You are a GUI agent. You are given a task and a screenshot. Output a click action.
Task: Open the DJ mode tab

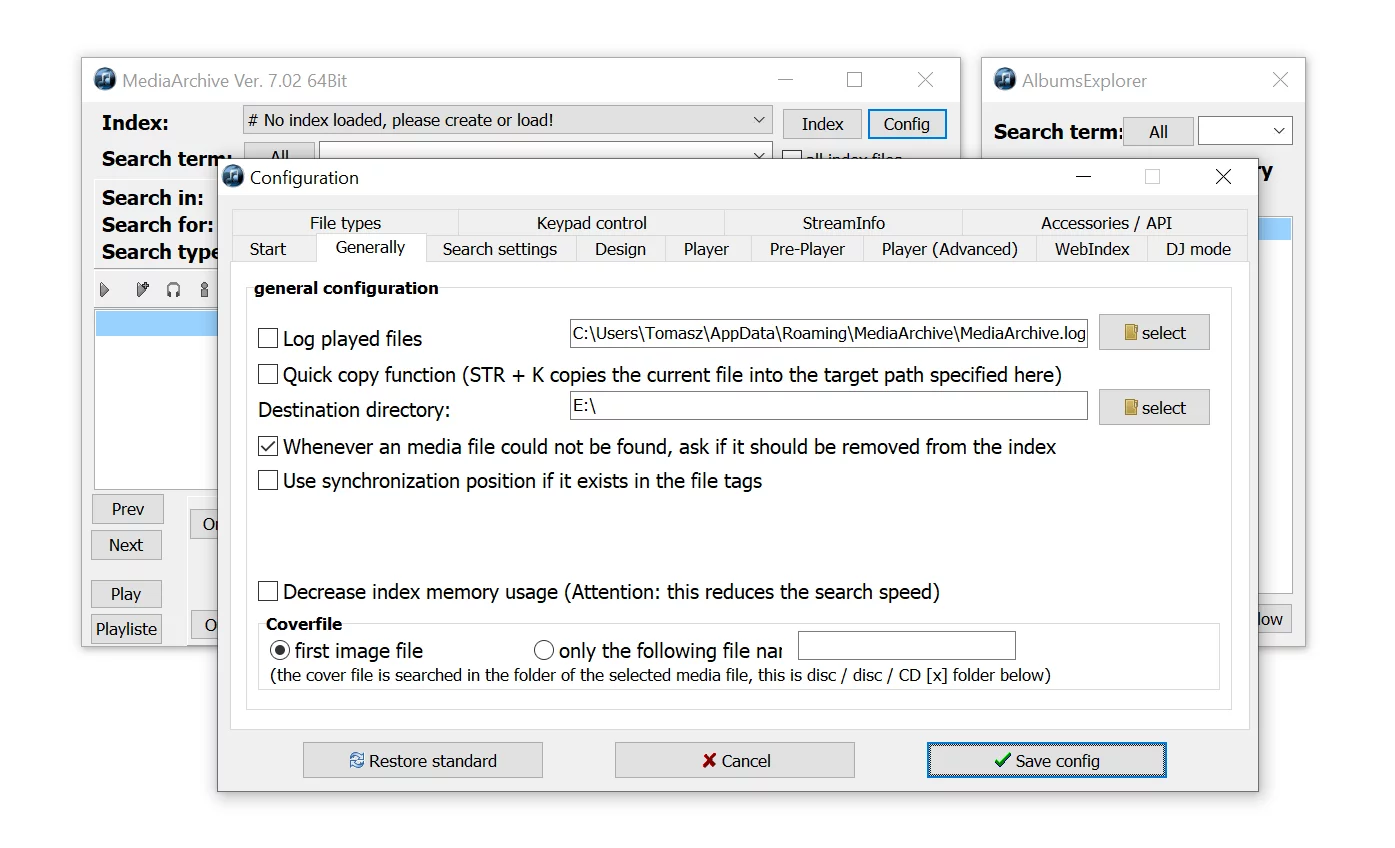click(x=1198, y=249)
